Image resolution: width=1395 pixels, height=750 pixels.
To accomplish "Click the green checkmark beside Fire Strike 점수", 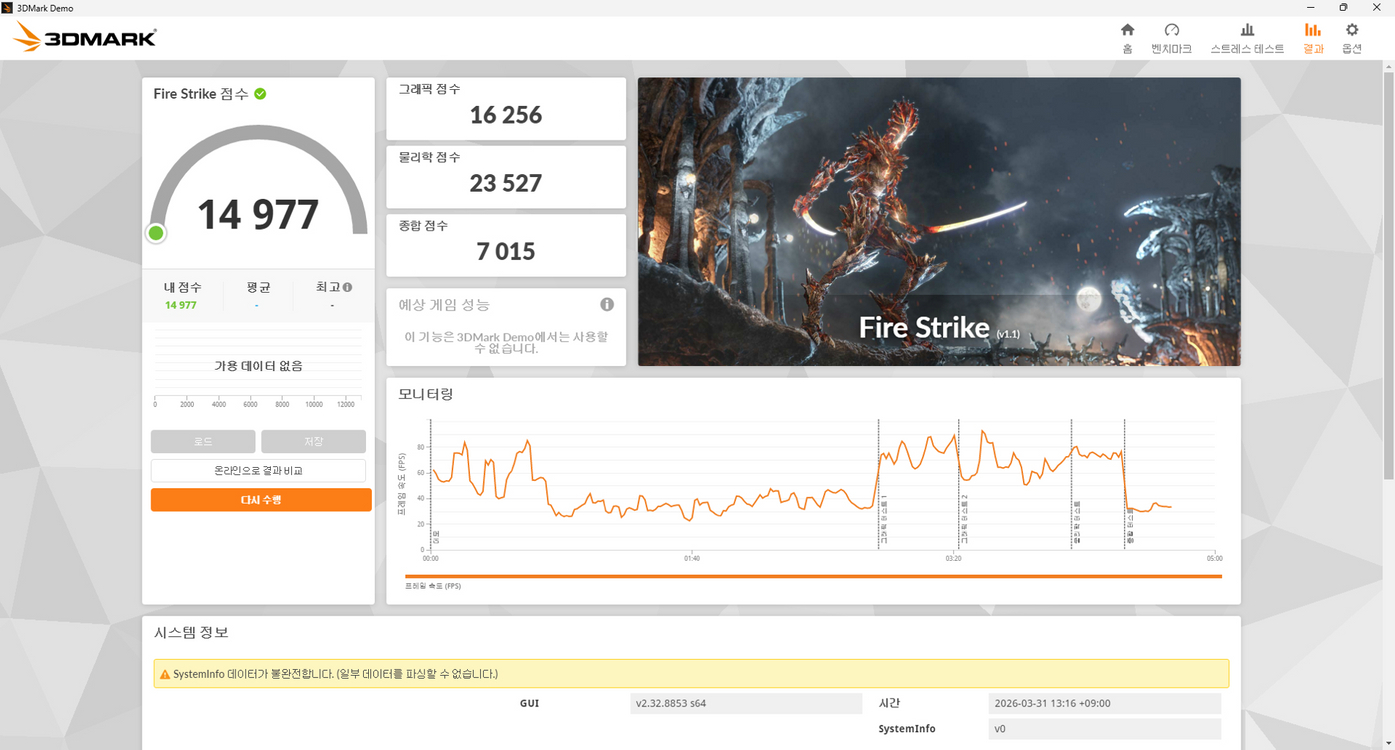I will point(260,93).
